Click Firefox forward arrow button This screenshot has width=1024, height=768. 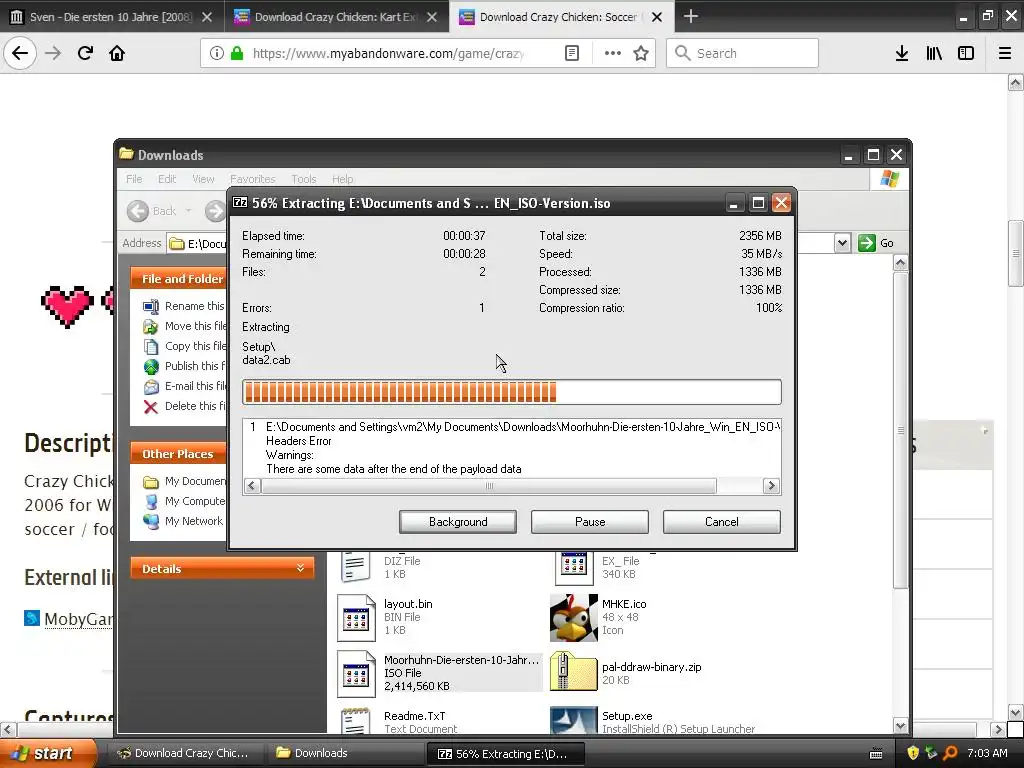pos(53,53)
